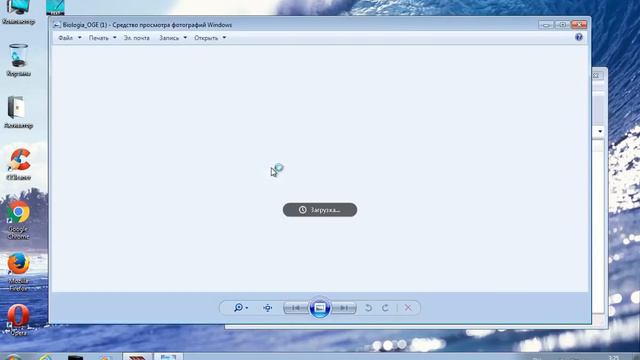Select the Google Chrome desktop icon
The image size is (640, 360).
(18, 220)
